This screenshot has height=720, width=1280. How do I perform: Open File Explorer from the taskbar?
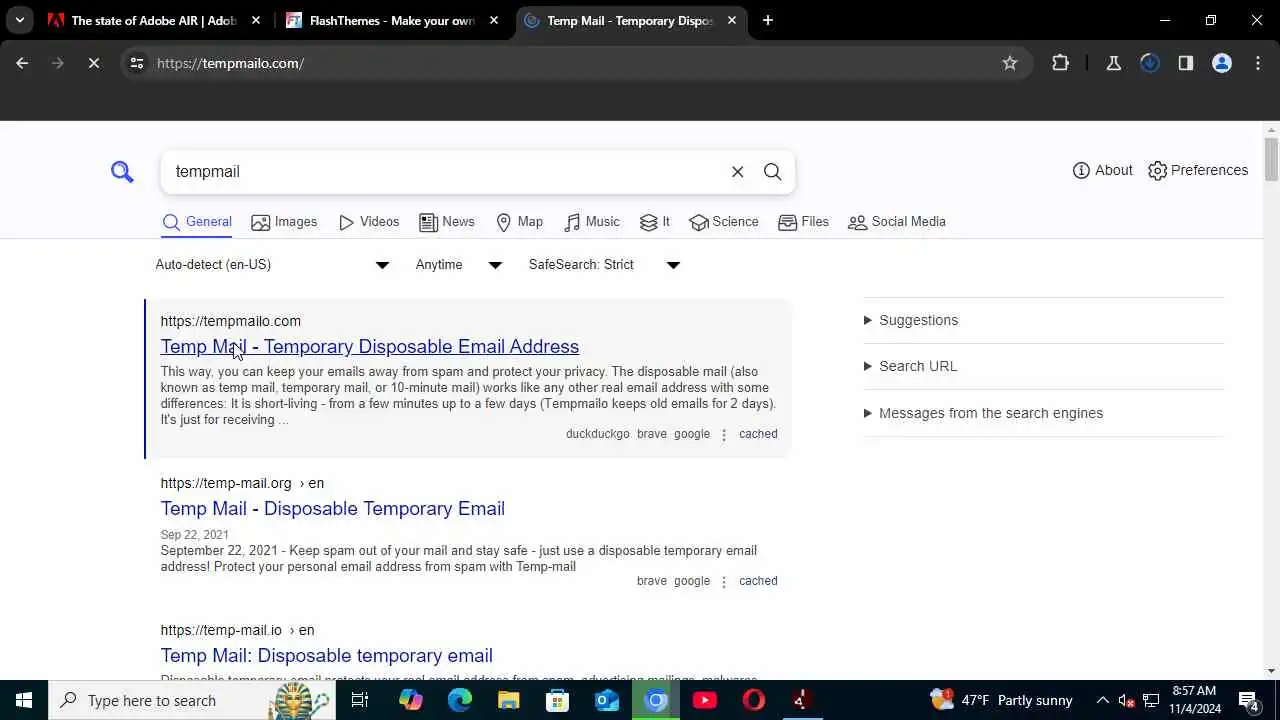pyautogui.click(x=508, y=700)
